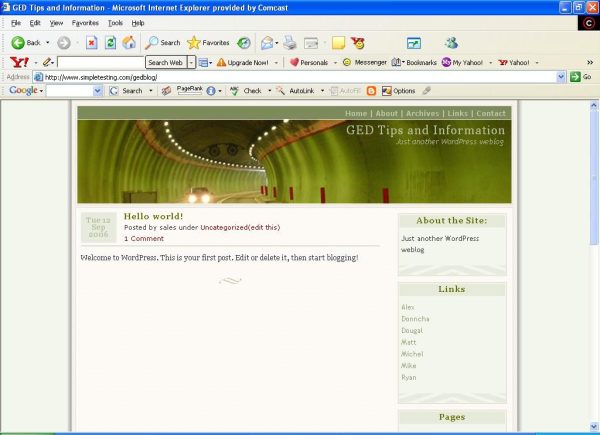Screen dimensions: 600x435
Task: Click the Go button beside address bar
Action: click(x=581, y=77)
